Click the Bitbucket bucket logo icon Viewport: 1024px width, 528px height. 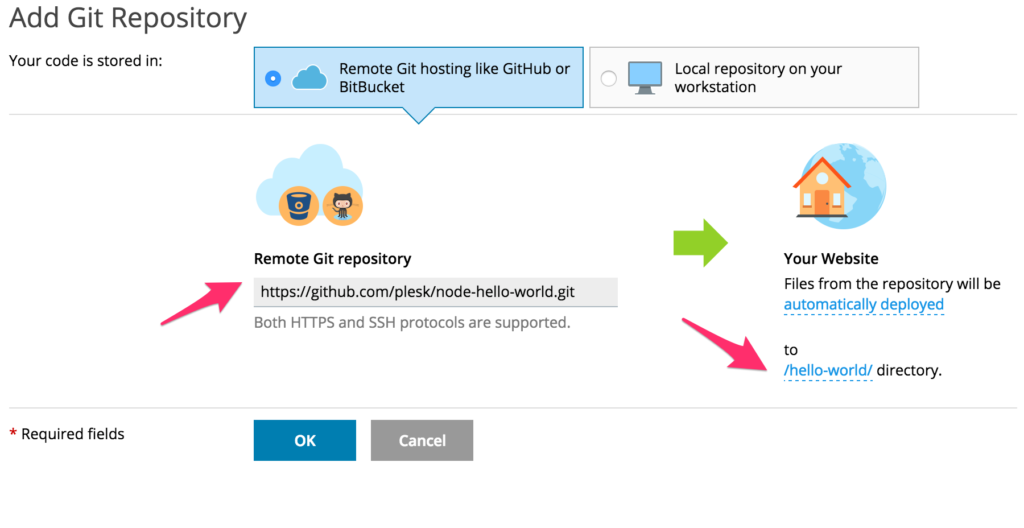[x=298, y=206]
